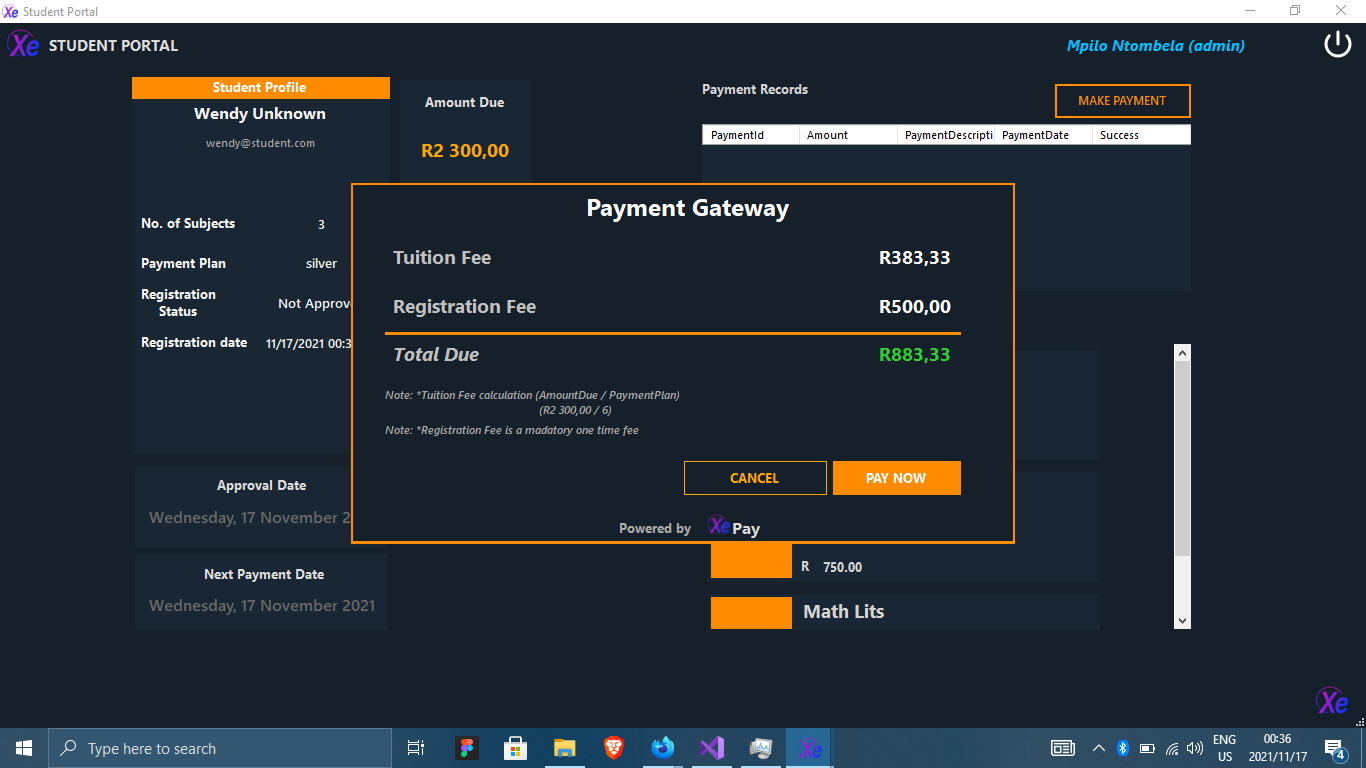Click the orange block beside Math Lits
This screenshot has height=768, width=1366.
click(x=751, y=612)
